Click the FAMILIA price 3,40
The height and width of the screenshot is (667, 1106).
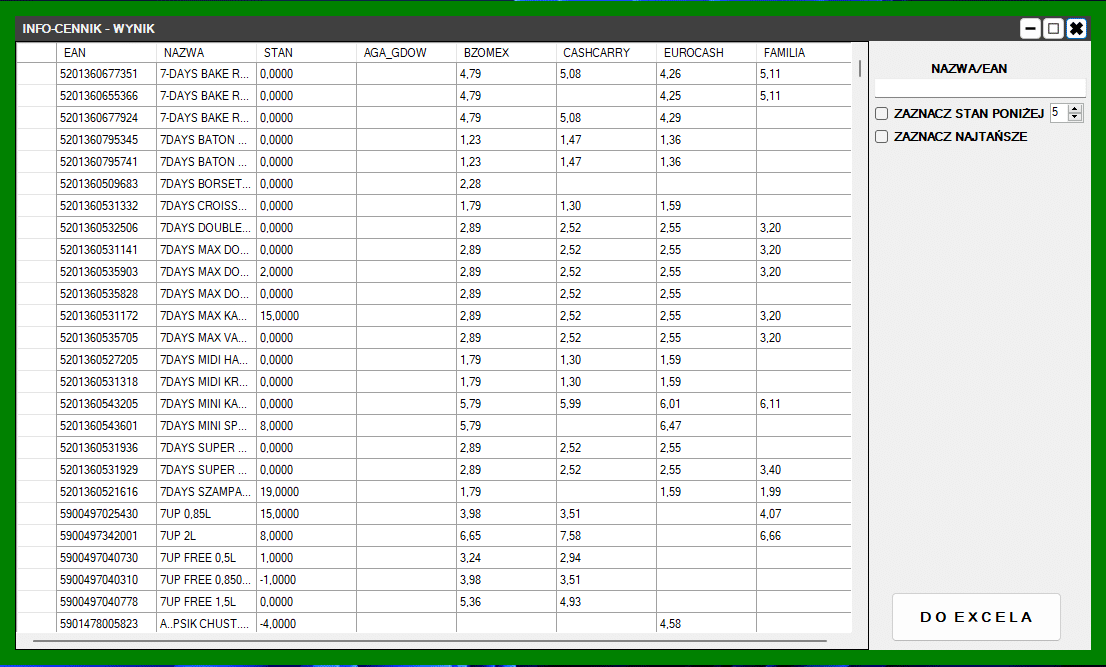coord(803,470)
